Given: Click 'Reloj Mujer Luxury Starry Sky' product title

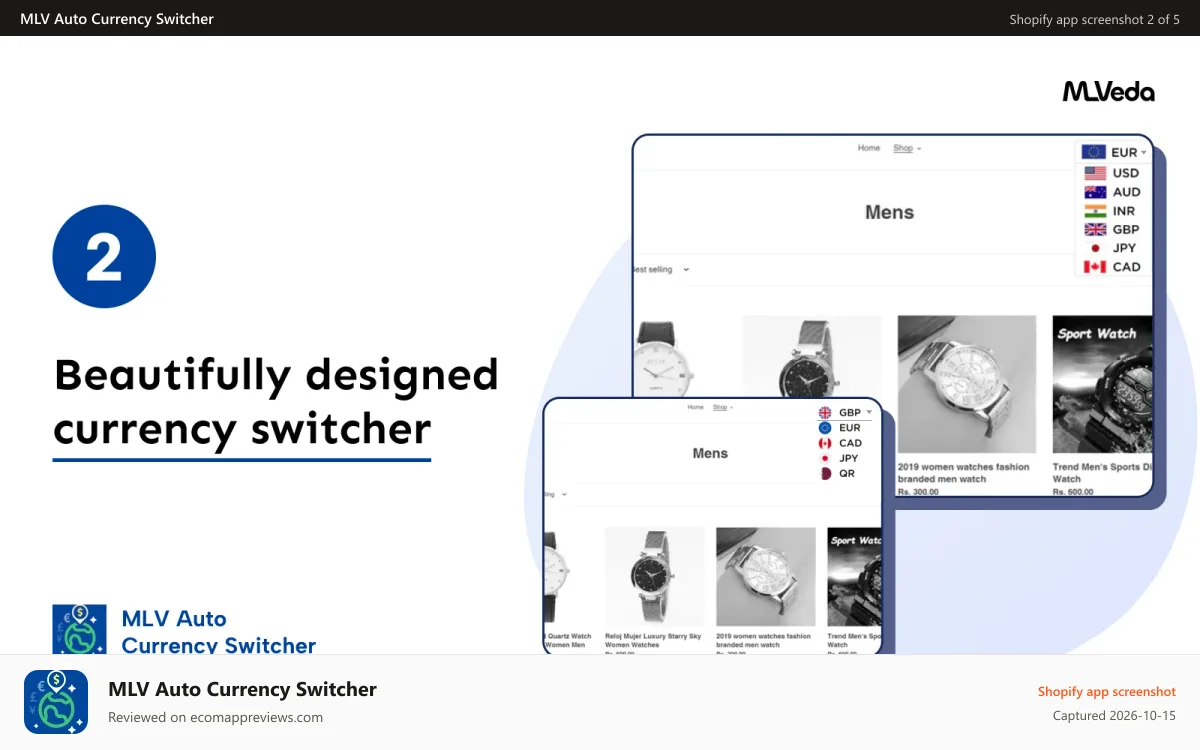Looking at the screenshot, I should tap(653, 640).
